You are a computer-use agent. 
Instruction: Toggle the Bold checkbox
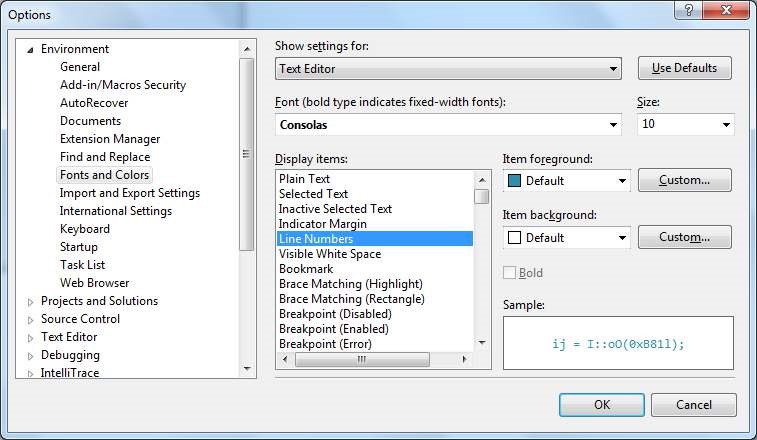pos(510,272)
